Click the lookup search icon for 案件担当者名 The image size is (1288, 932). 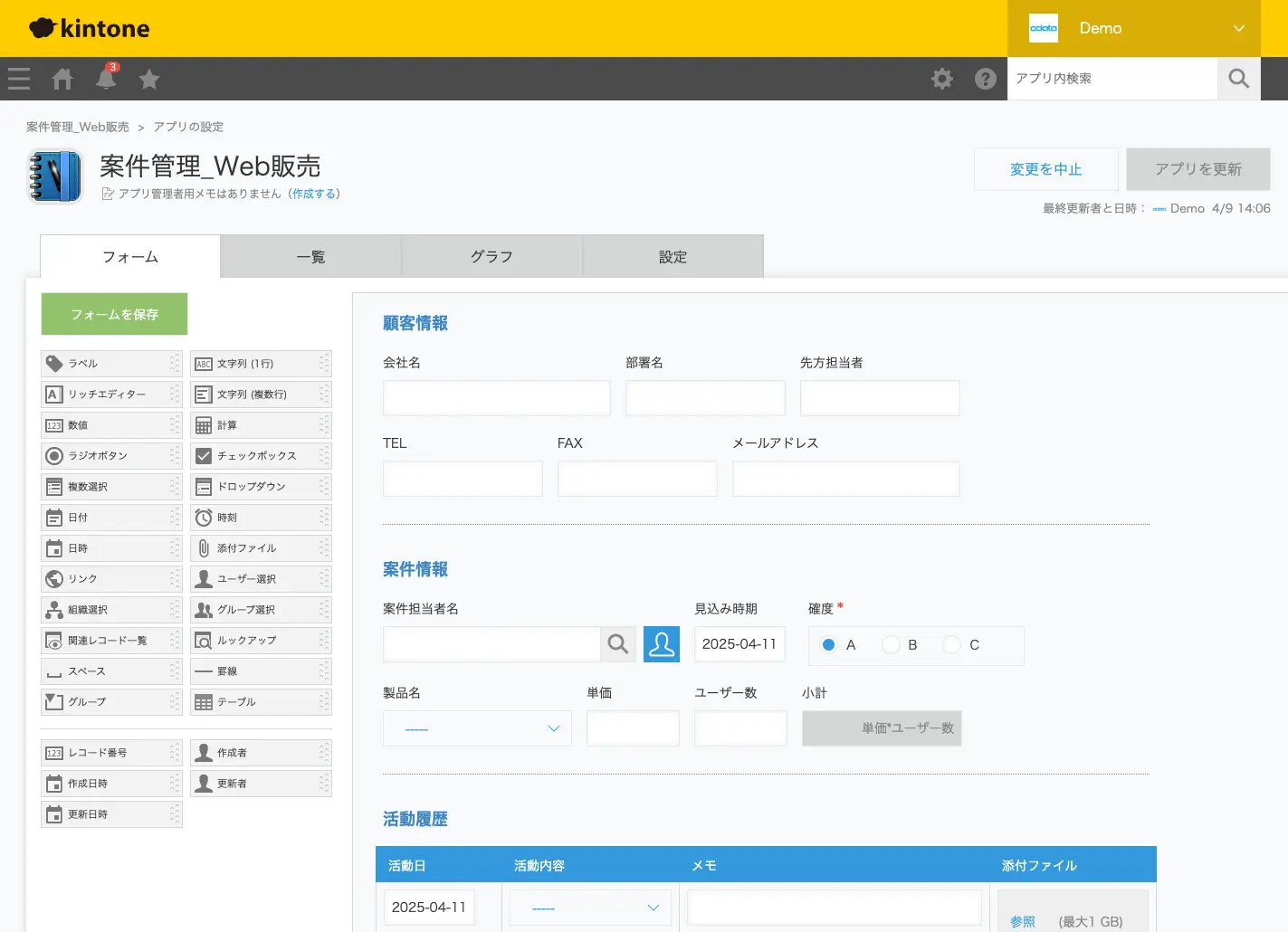point(618,644)
